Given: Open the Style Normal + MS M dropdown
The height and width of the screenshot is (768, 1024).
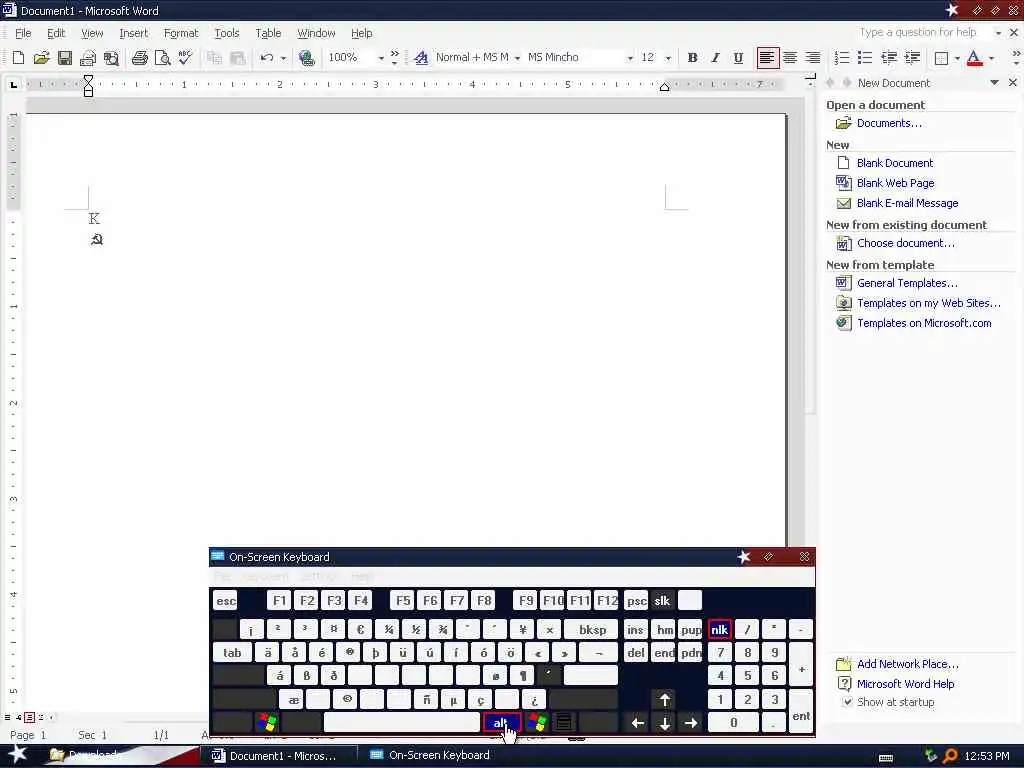Looking at the screenshot, I should [517, 58].
